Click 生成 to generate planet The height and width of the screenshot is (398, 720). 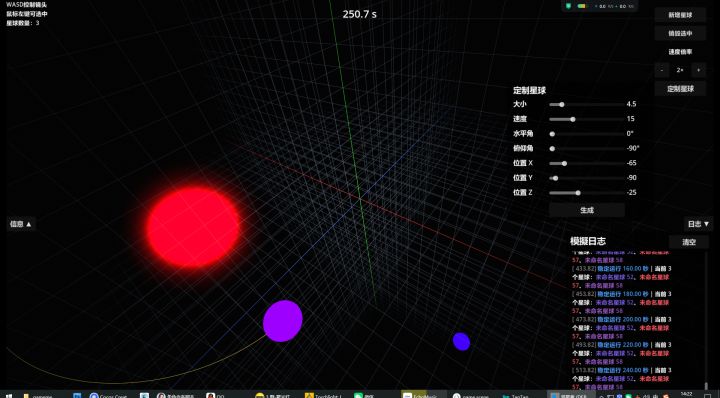[x=587, y=210]
